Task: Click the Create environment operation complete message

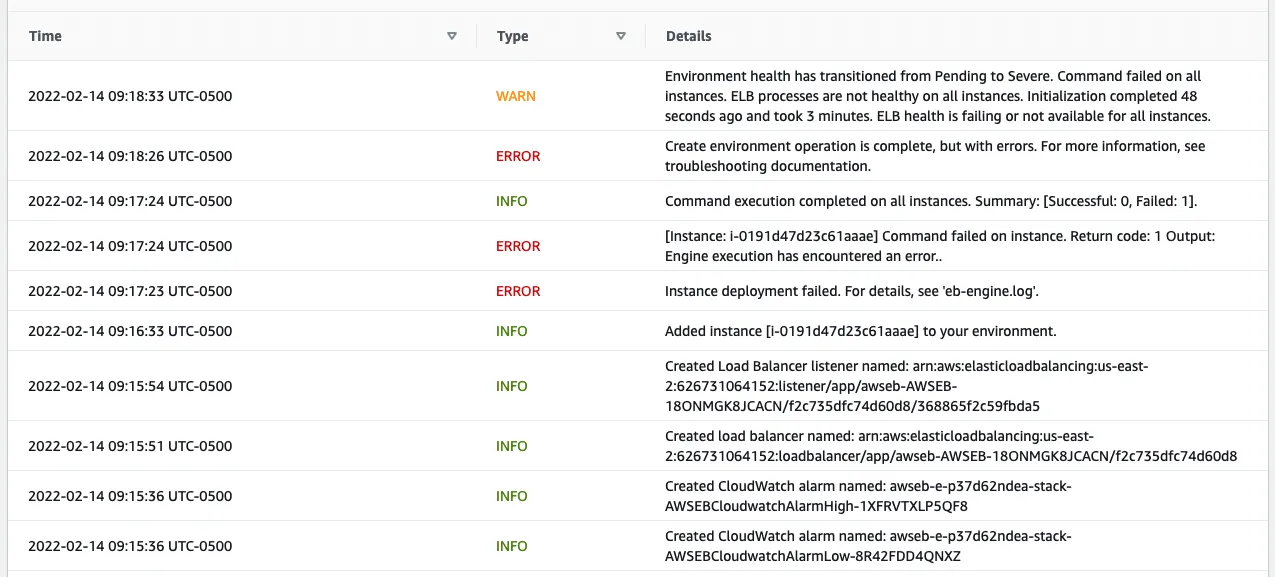Action: [x=934, y=156]
